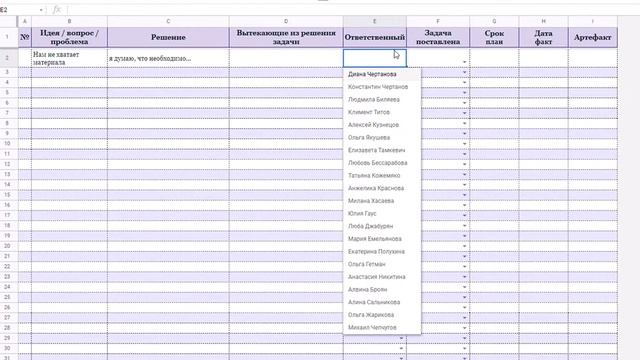Open the Ответственный dropdown in row 29
640x360 pixels.
click(x=401, y=338)
